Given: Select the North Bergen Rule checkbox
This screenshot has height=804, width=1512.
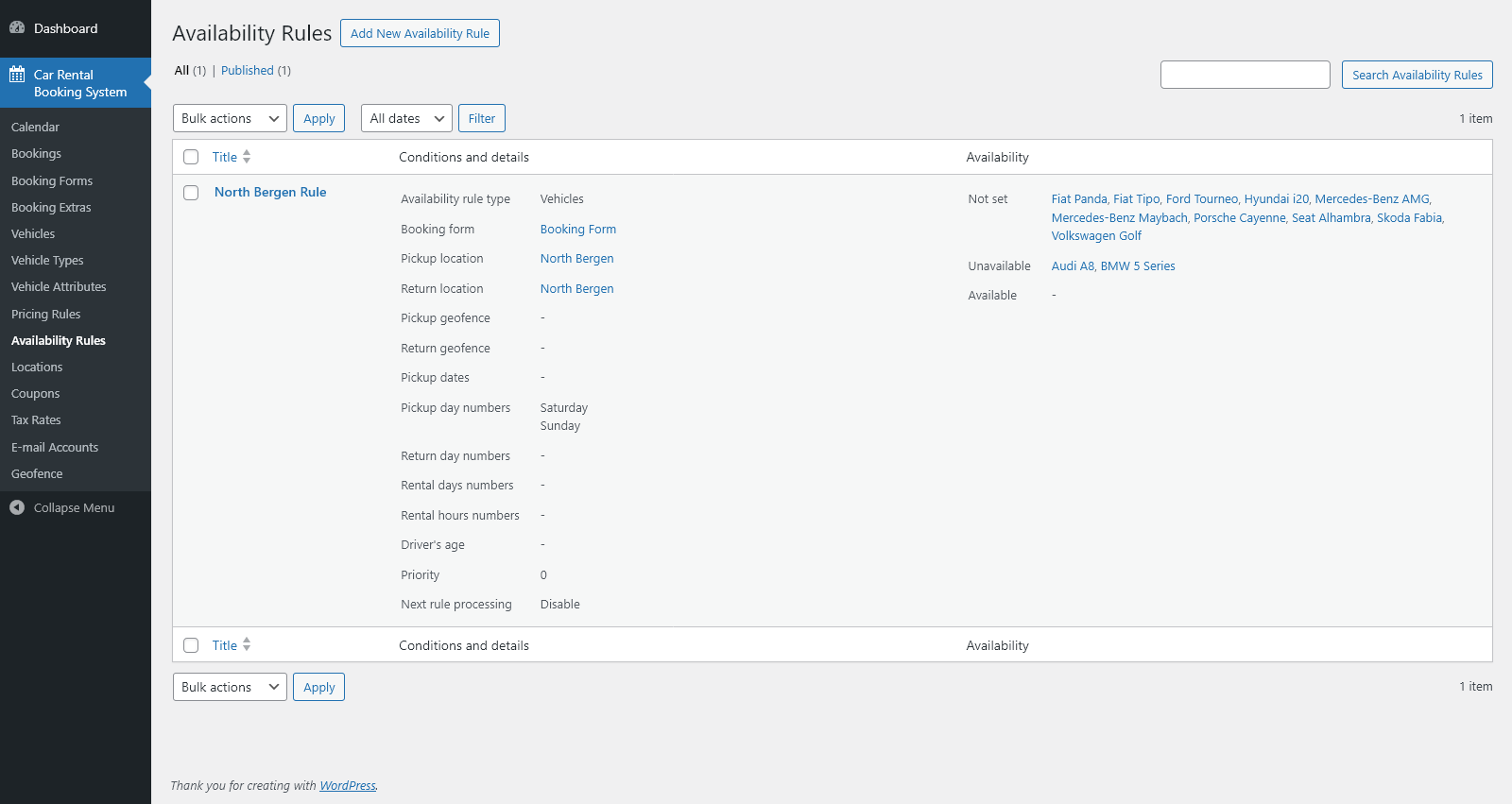Looking at the screenshot, I should click(x=191, y=193).
